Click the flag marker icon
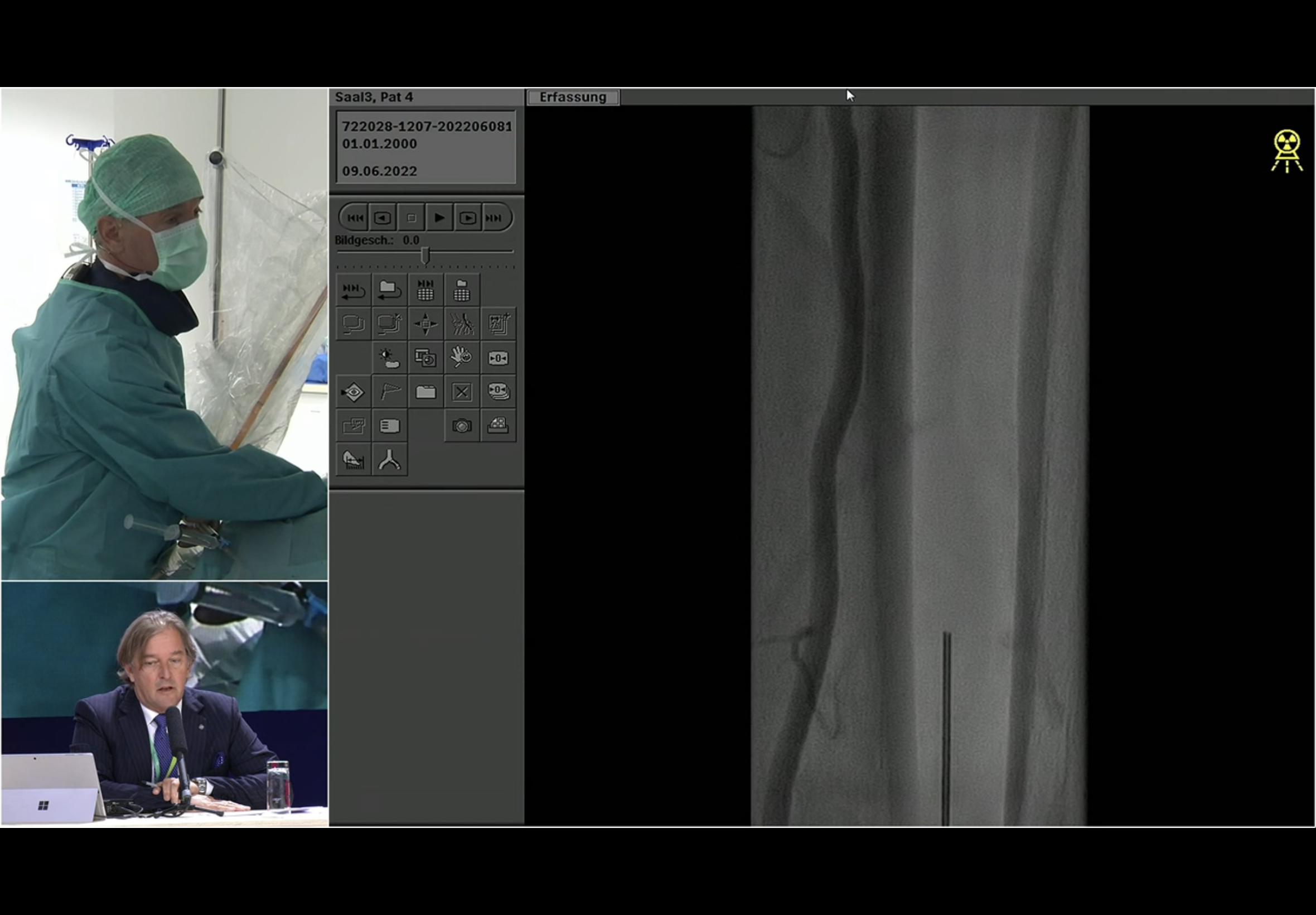This screenshot has width=1316, height=915. pyautogui.click(x=390, y=392)
